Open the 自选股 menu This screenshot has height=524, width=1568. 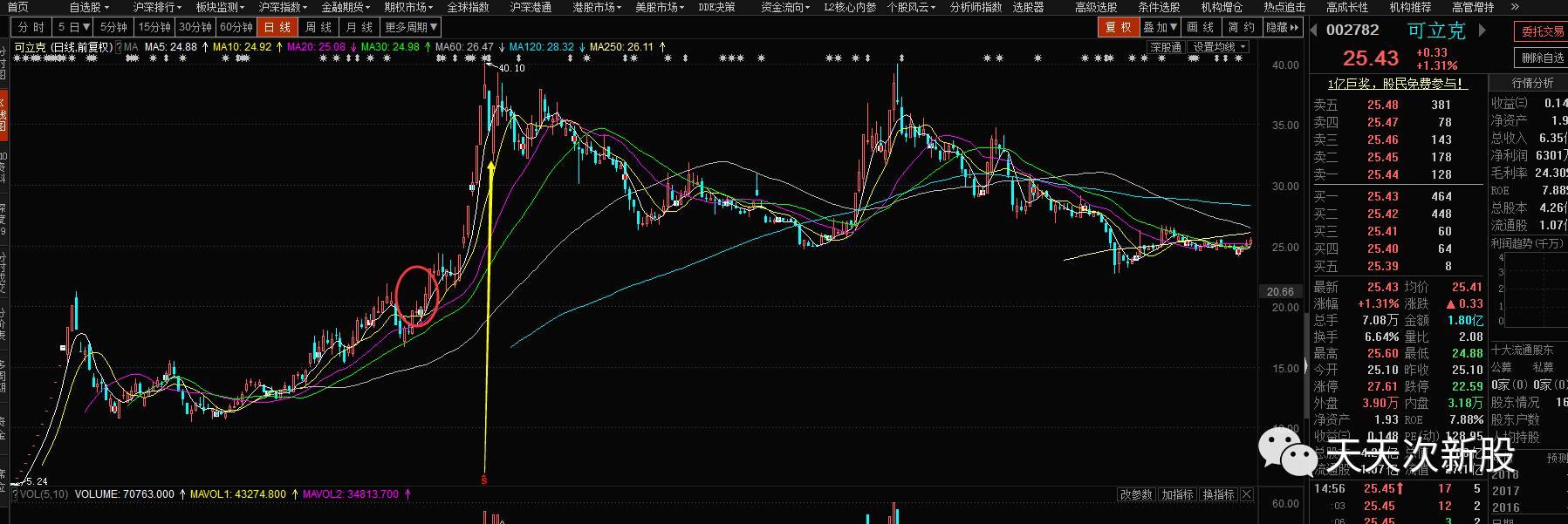89,7
